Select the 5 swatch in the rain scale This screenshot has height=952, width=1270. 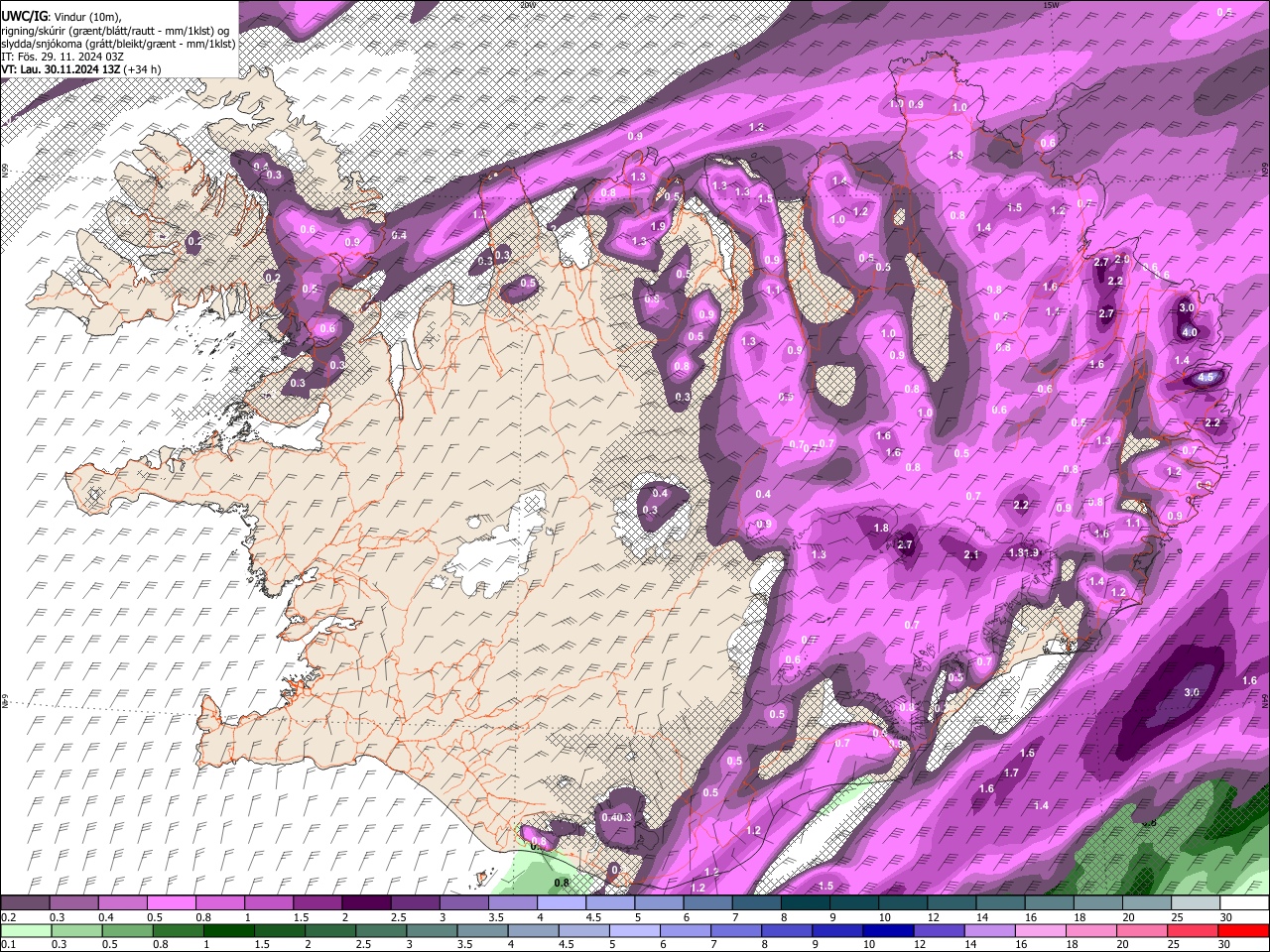coord(634,931)
